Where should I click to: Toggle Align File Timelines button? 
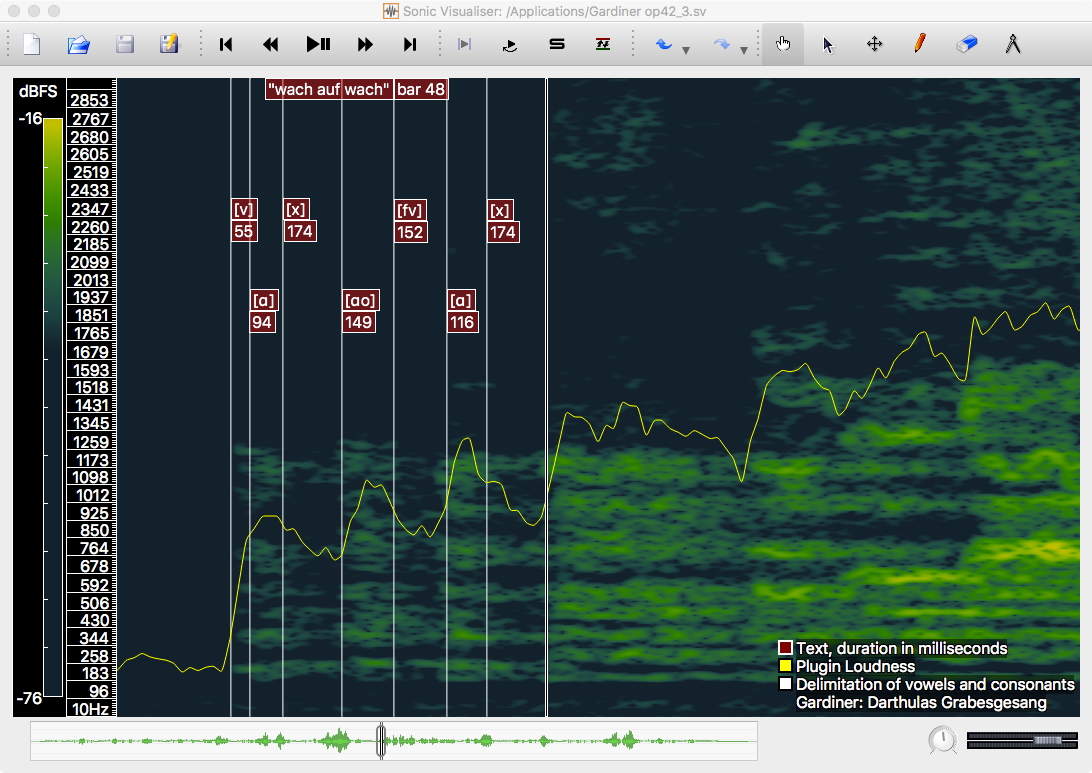click(x=603, y=45)
